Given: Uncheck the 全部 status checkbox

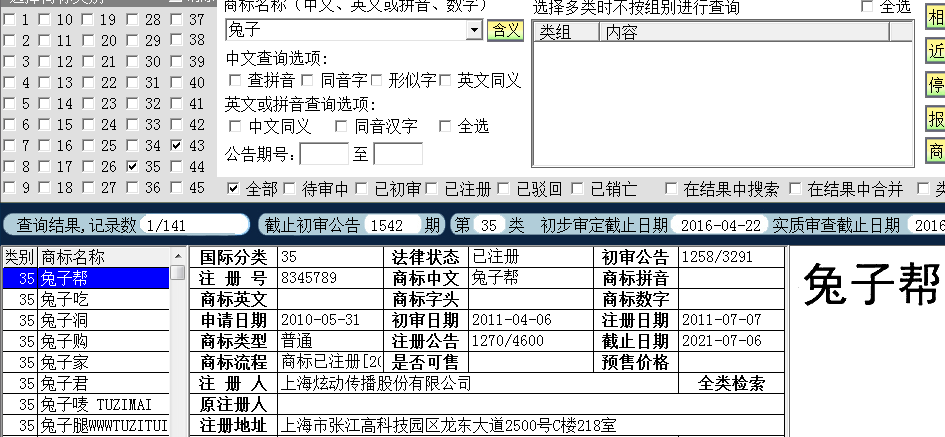Looking at the screenshot, I should 233,189.
